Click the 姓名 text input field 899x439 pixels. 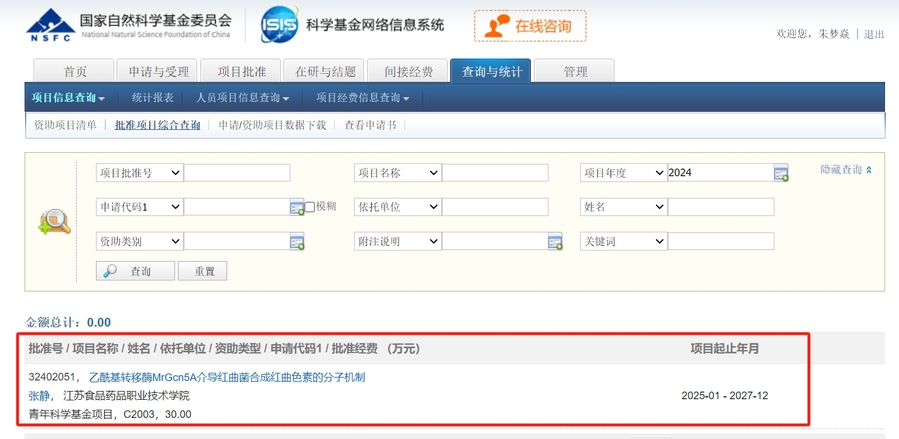pyautogui.click(x=720, y=207)
